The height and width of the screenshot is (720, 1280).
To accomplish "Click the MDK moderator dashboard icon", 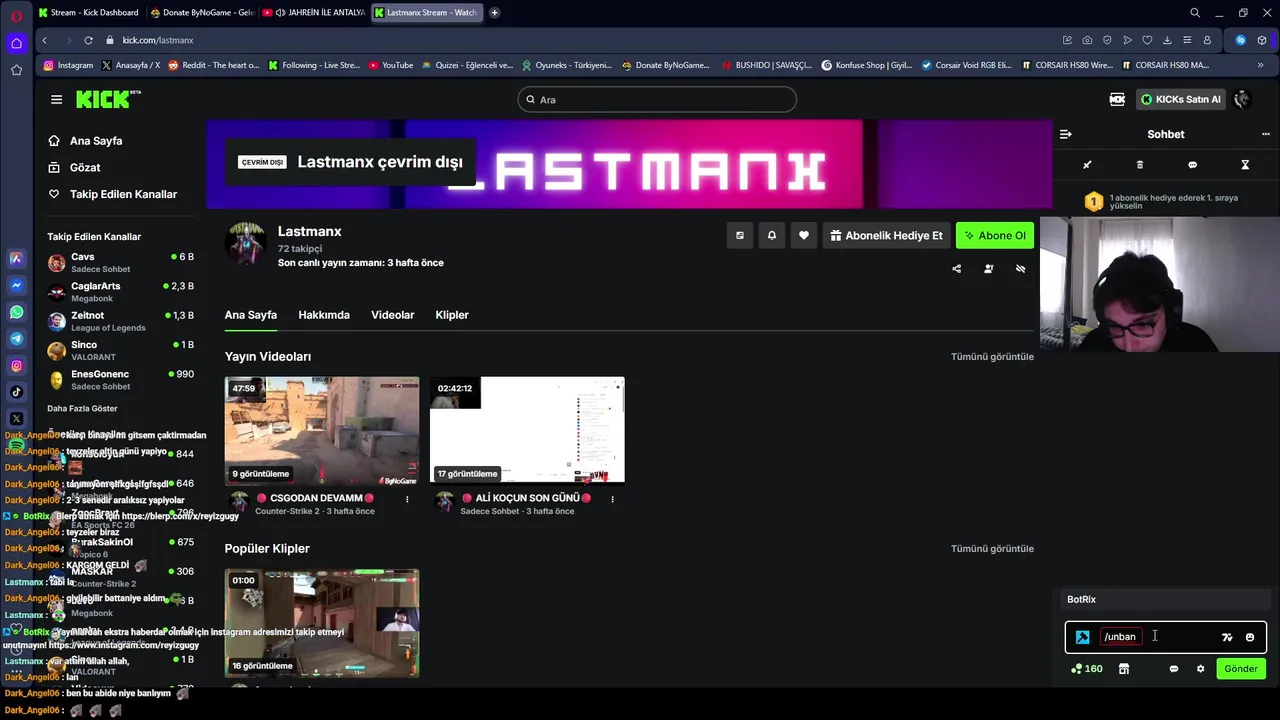I will tap(1117, 99).
